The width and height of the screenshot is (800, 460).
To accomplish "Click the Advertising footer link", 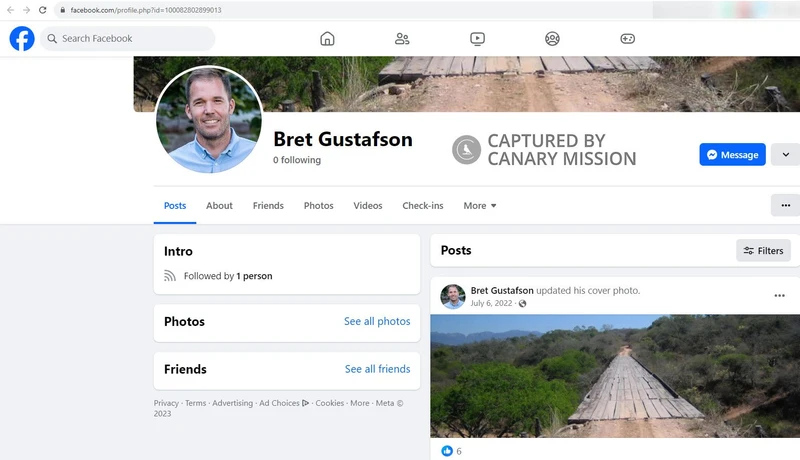I will [x=233, y=403].
